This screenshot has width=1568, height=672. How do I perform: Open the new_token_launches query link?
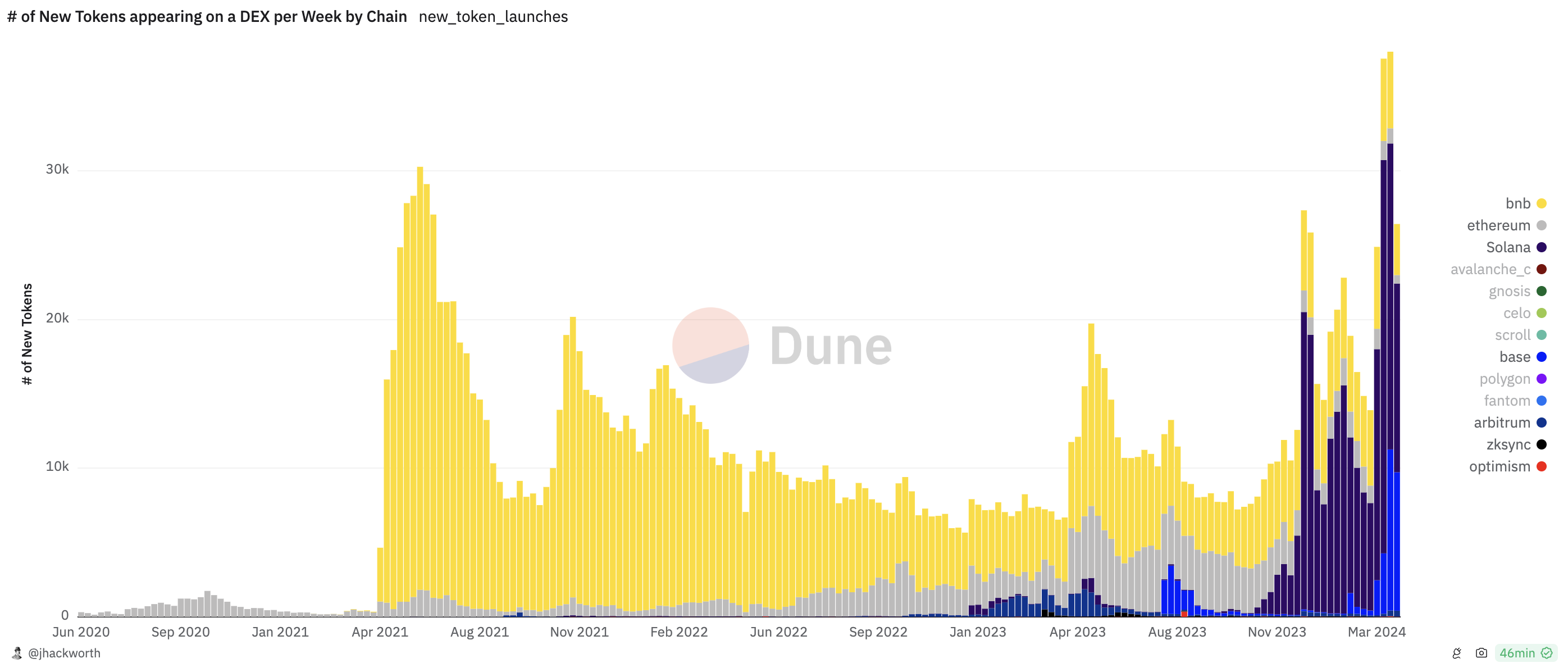tap(493, 16)
